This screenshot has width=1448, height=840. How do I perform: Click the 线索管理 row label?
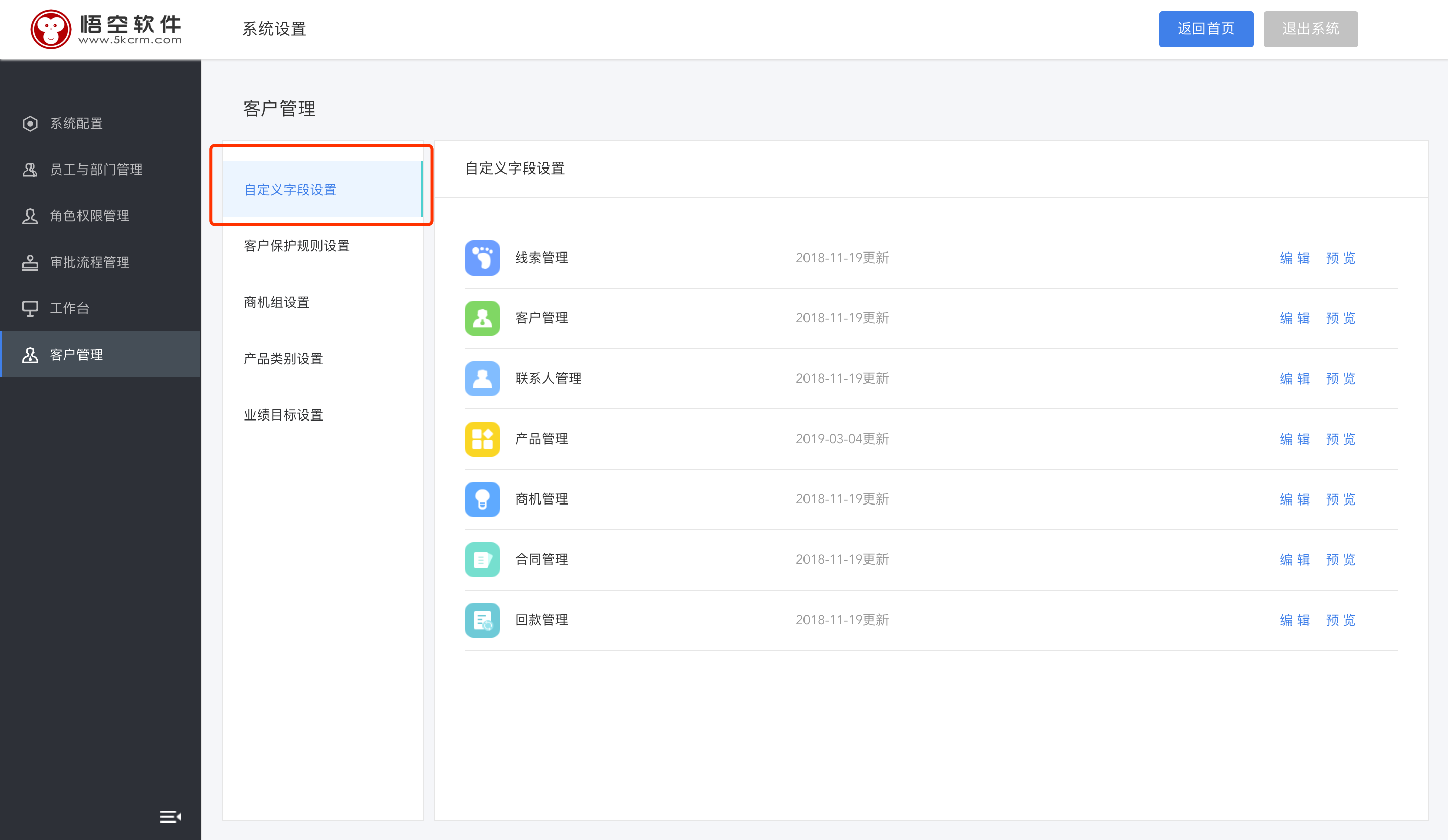541,258
